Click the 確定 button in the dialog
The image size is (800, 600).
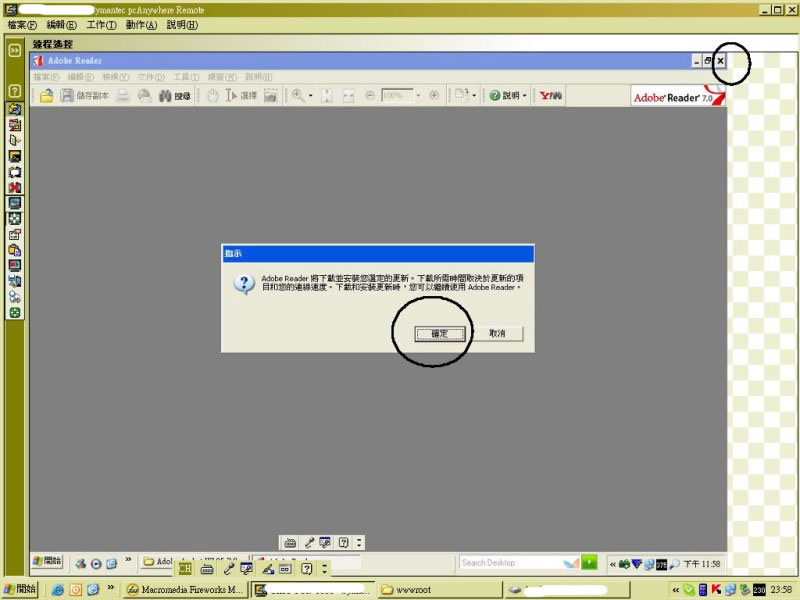coord(439,334)
